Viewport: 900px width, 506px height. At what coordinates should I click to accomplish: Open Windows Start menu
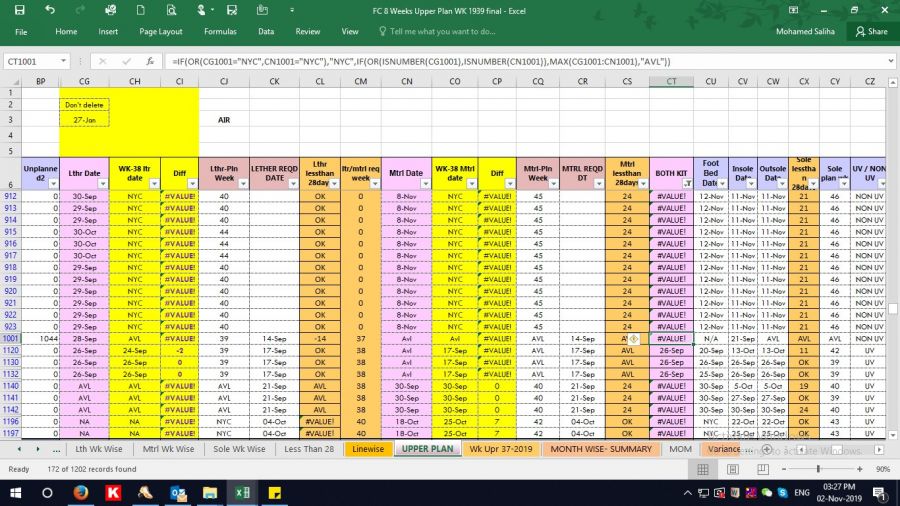tap(15, 493)
